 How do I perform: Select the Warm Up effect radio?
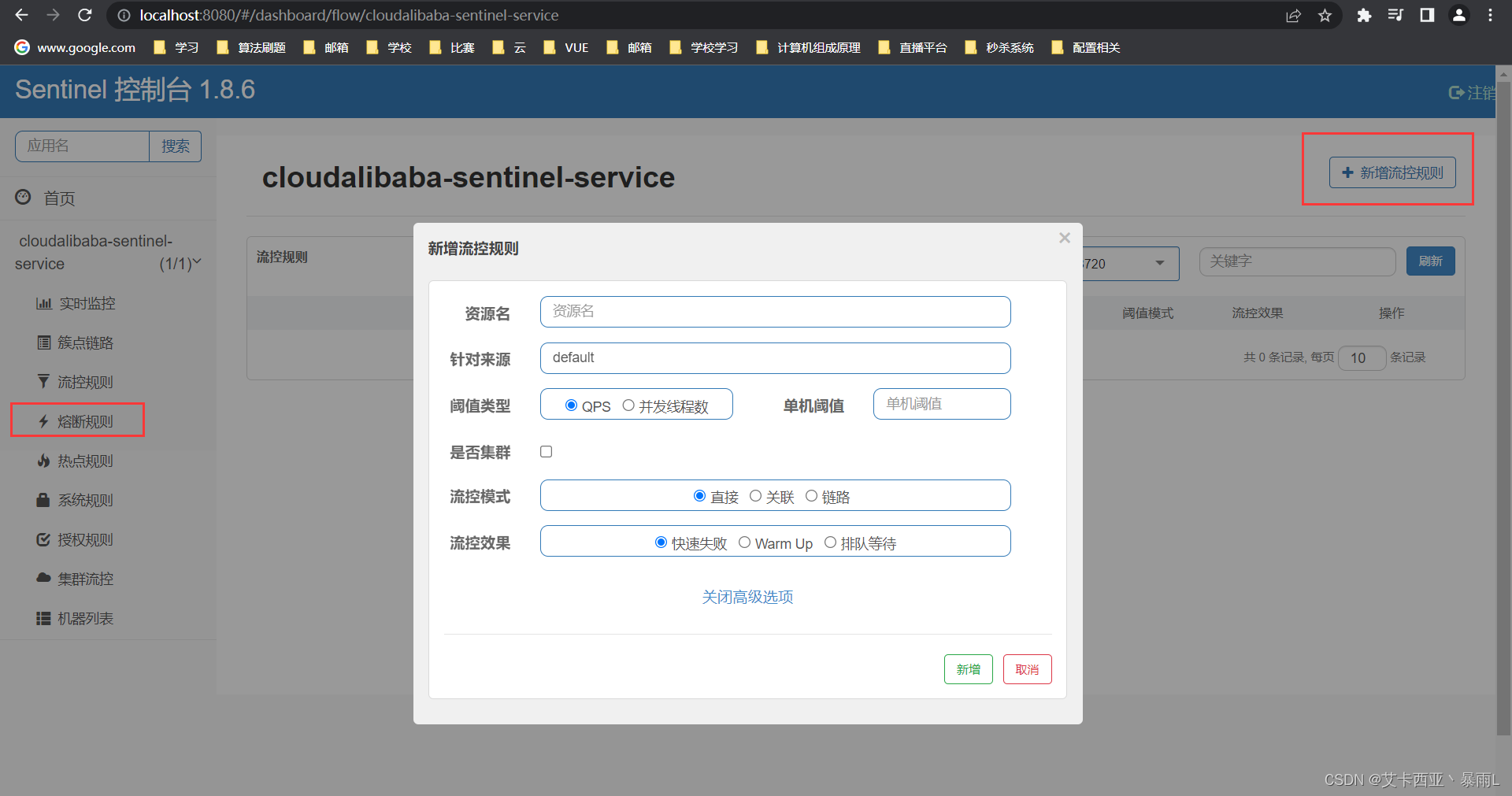(x=744, y=542)
